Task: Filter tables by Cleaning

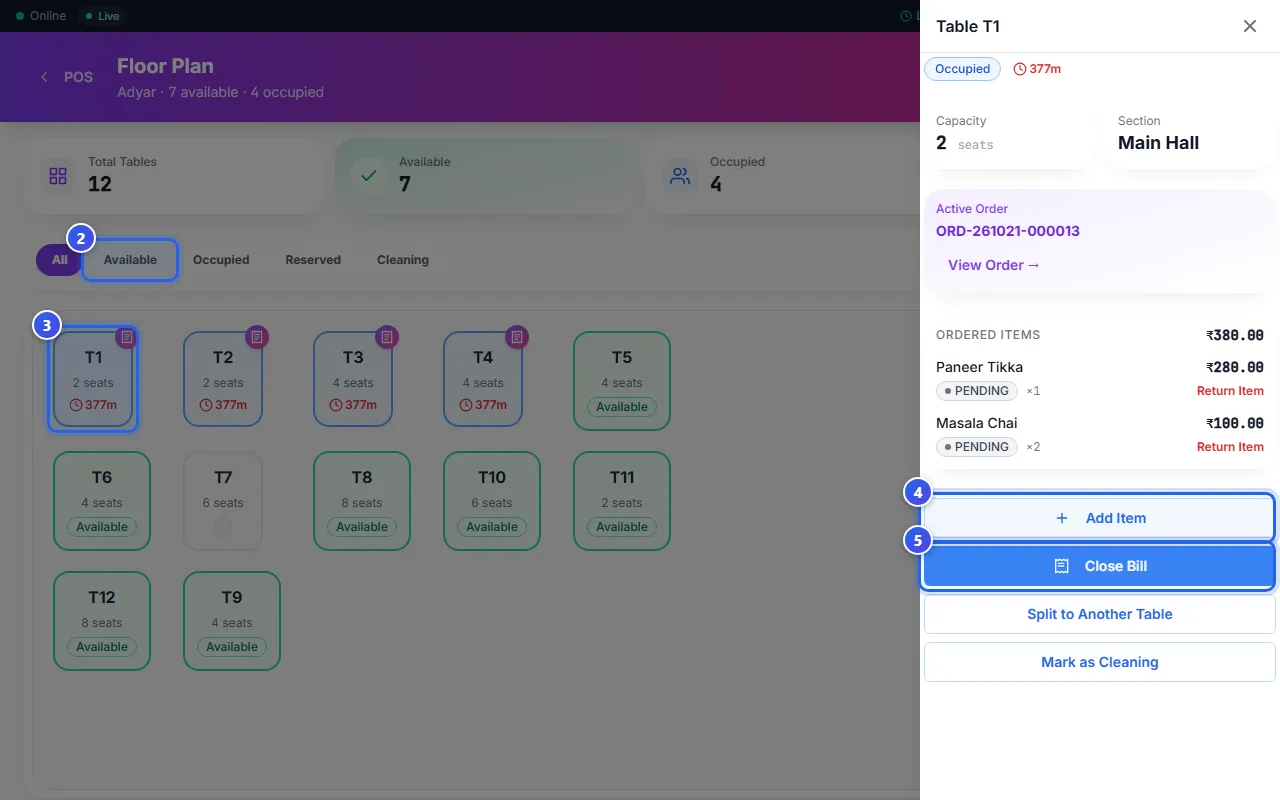Action: (x=403, y=260)
